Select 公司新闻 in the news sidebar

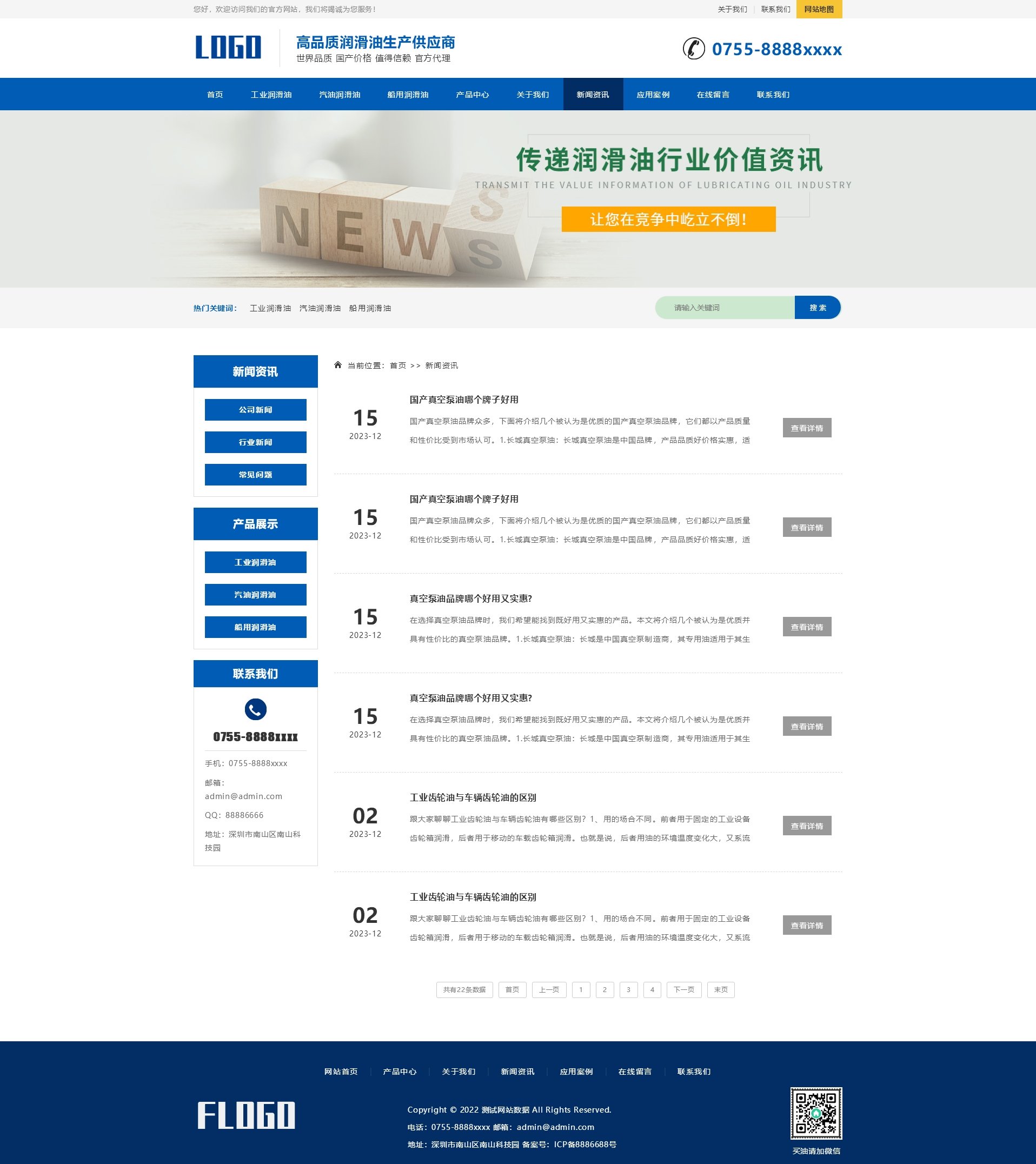pos(255,409)
